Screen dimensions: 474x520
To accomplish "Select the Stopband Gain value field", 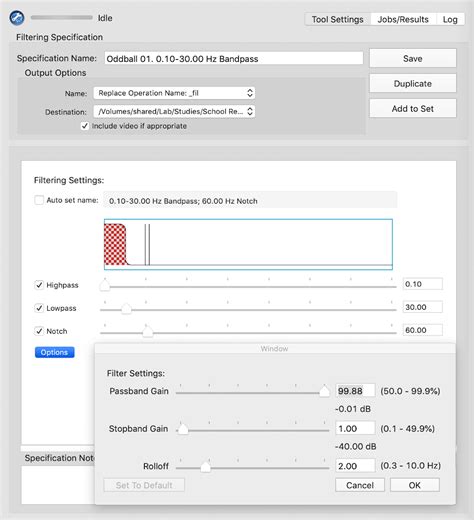I will [355, 428].
